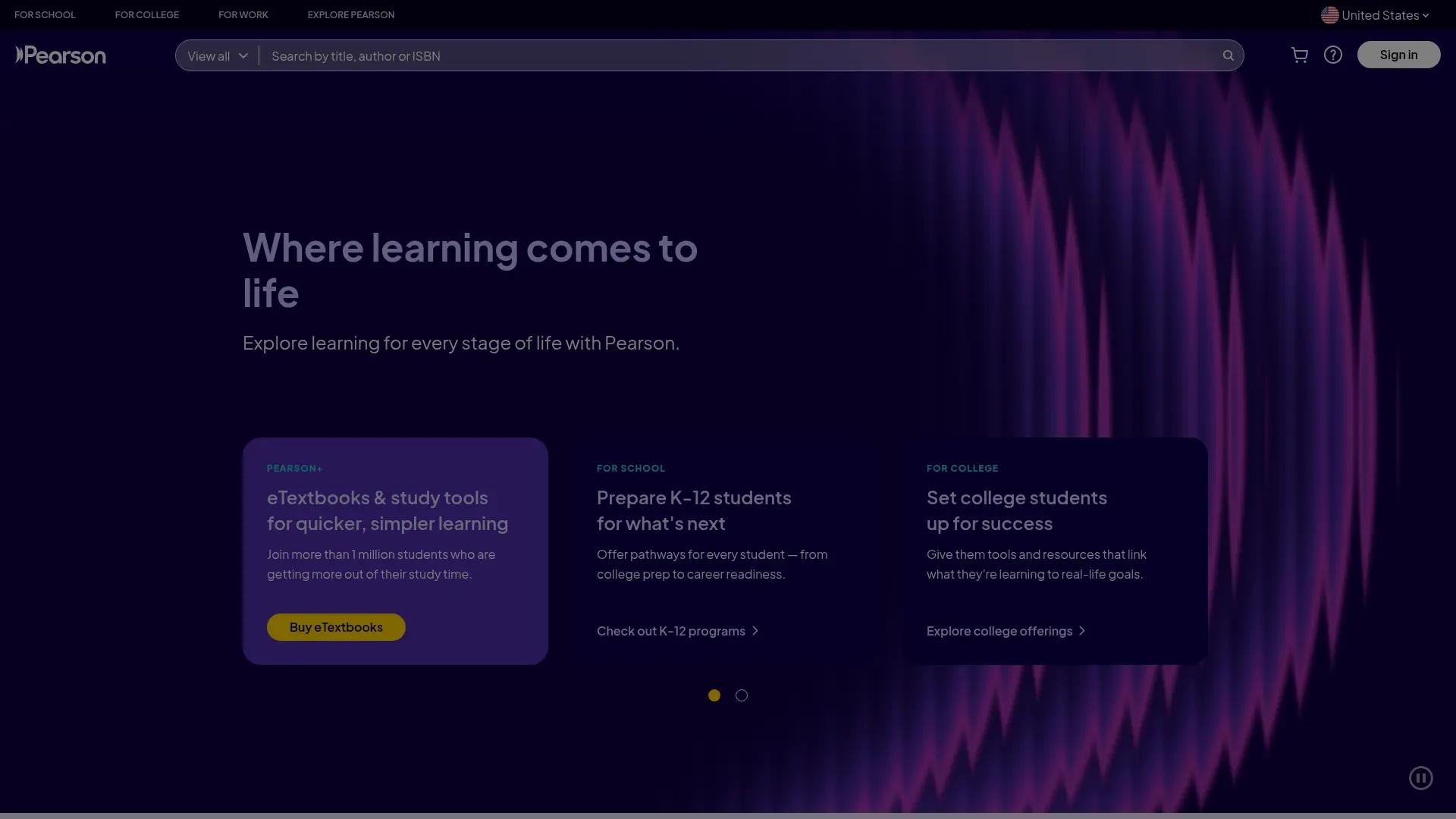Open the FOR SCHOOL menu
1456x819 pixels.
(x=45, y=14)
